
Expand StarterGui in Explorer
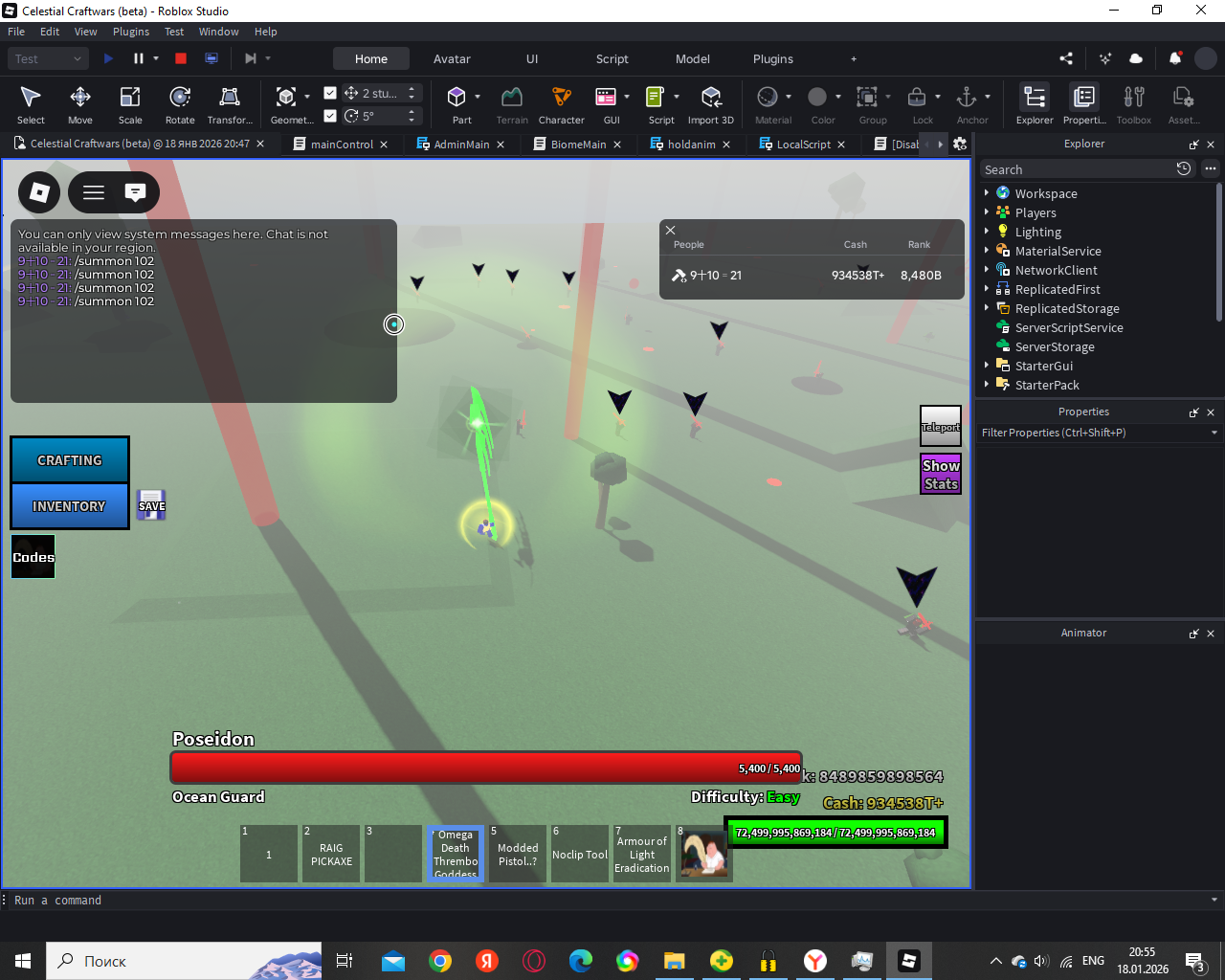point(987,365)
